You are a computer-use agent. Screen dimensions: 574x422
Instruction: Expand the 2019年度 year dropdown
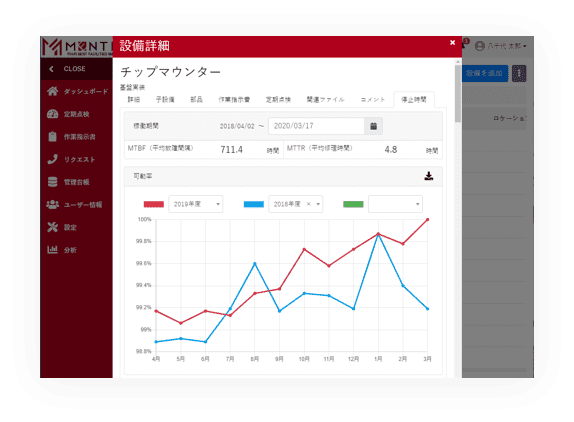pos(195,204)
